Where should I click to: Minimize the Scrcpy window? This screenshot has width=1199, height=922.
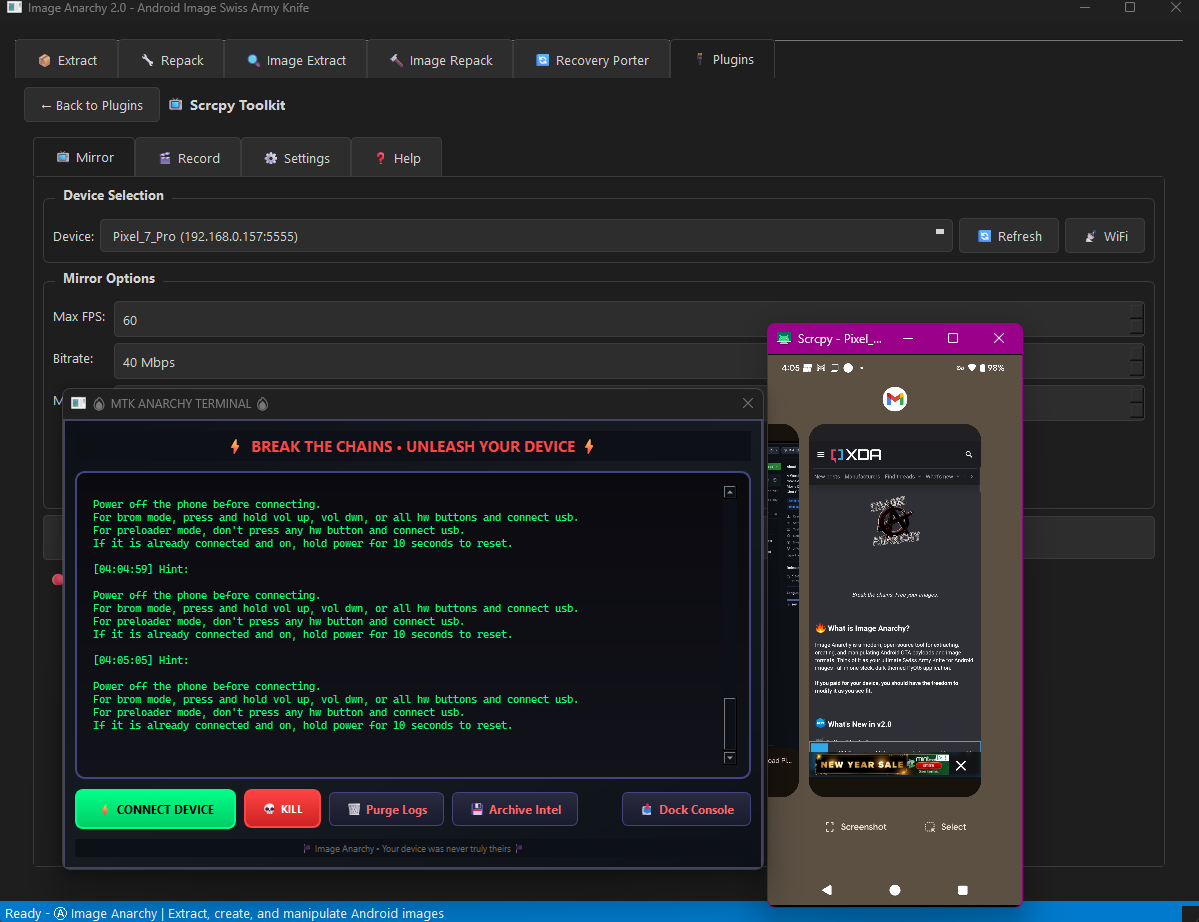pos(908,338)
